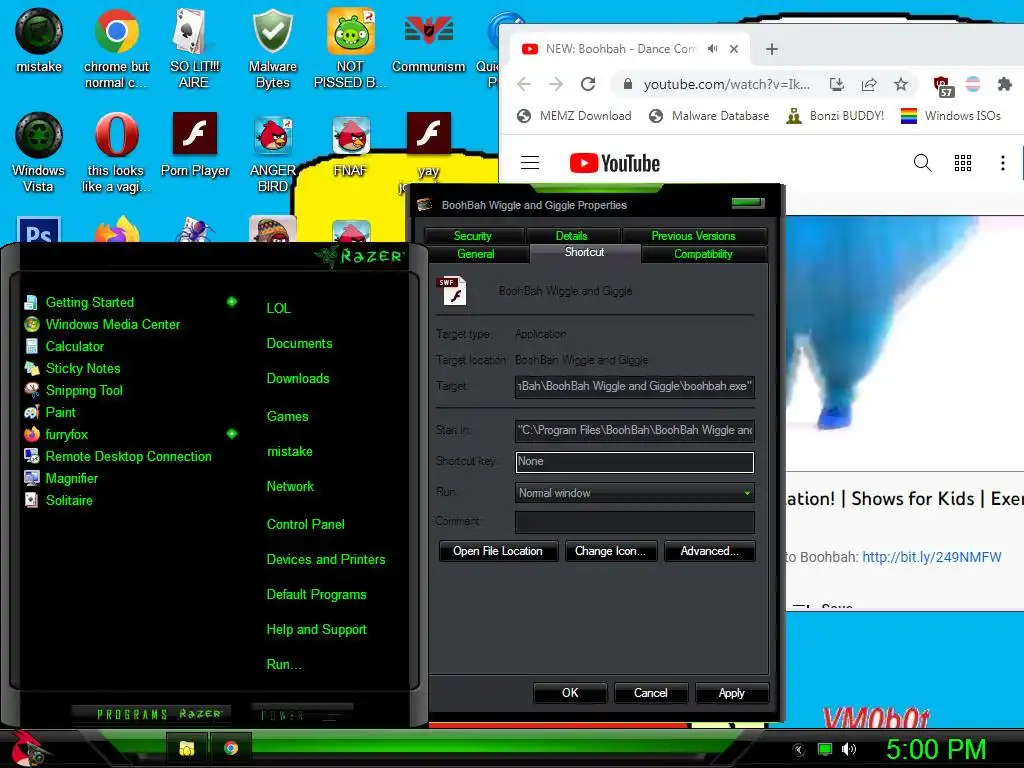
Task: Select the Shortcut tab
Action: tap(584, 253)
